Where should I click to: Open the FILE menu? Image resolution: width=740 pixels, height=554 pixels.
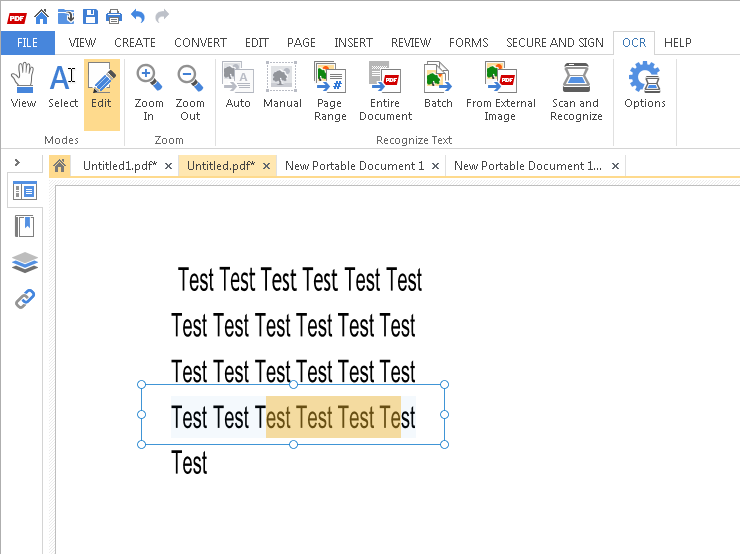pos(27,43)
